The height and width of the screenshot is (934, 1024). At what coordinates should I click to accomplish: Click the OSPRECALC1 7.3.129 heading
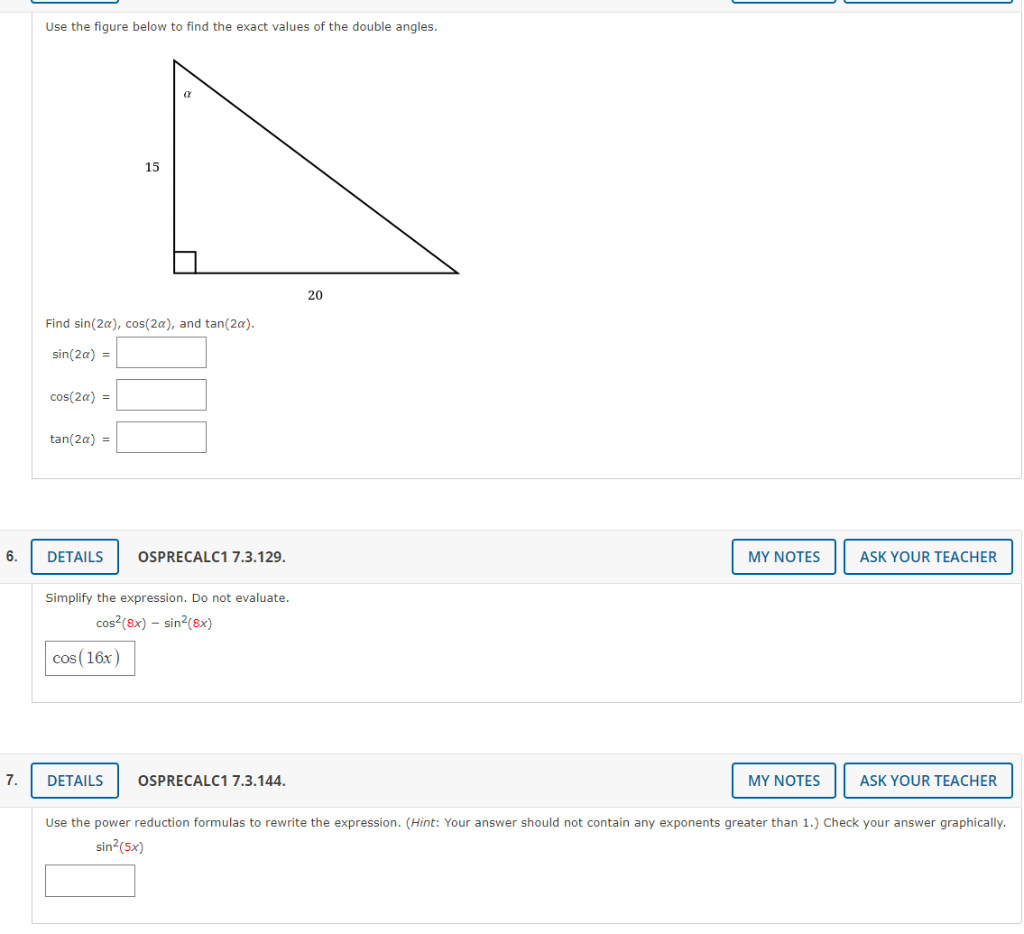coord(211,557)
